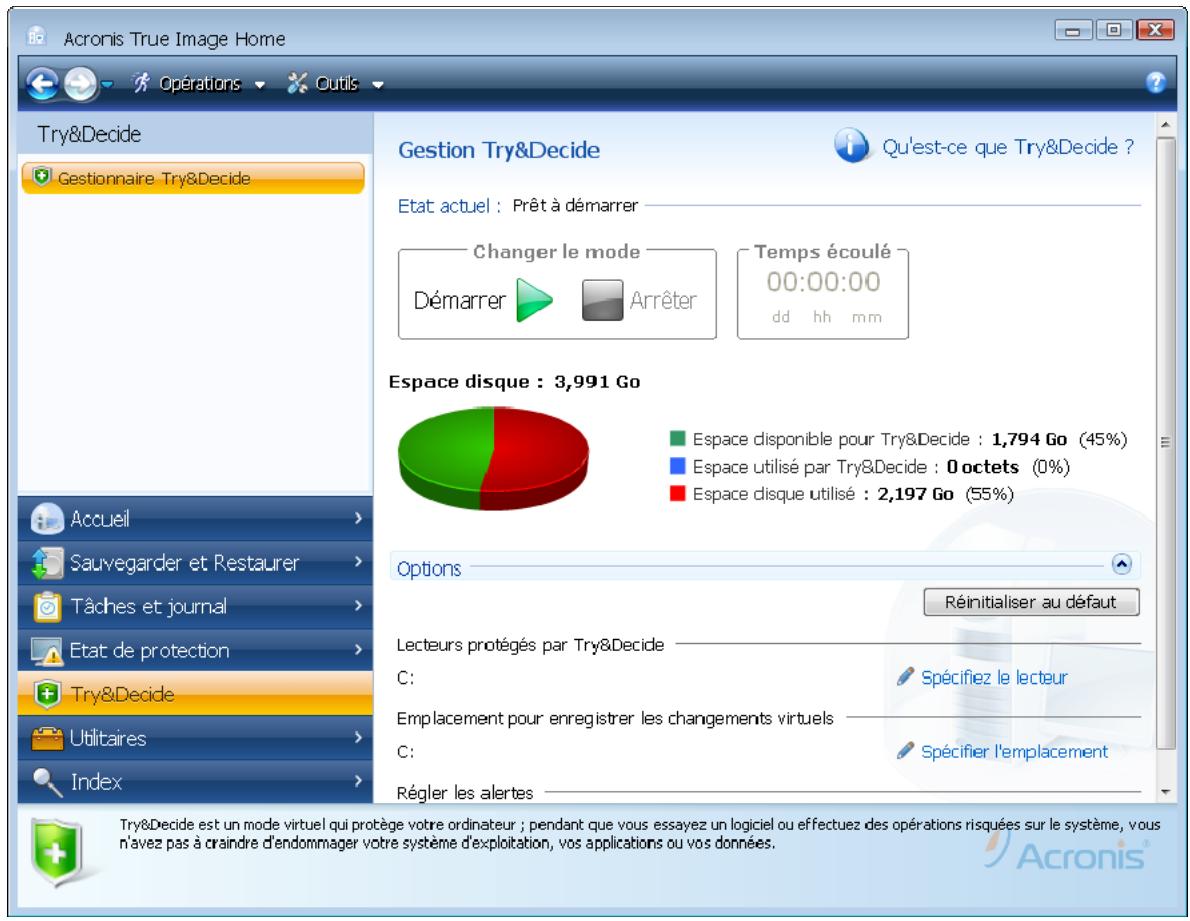Screen dimensions: 1190x921
Task: Click the Lecteurs protégés par Try&Decide heading
Action: coord(530,645)
